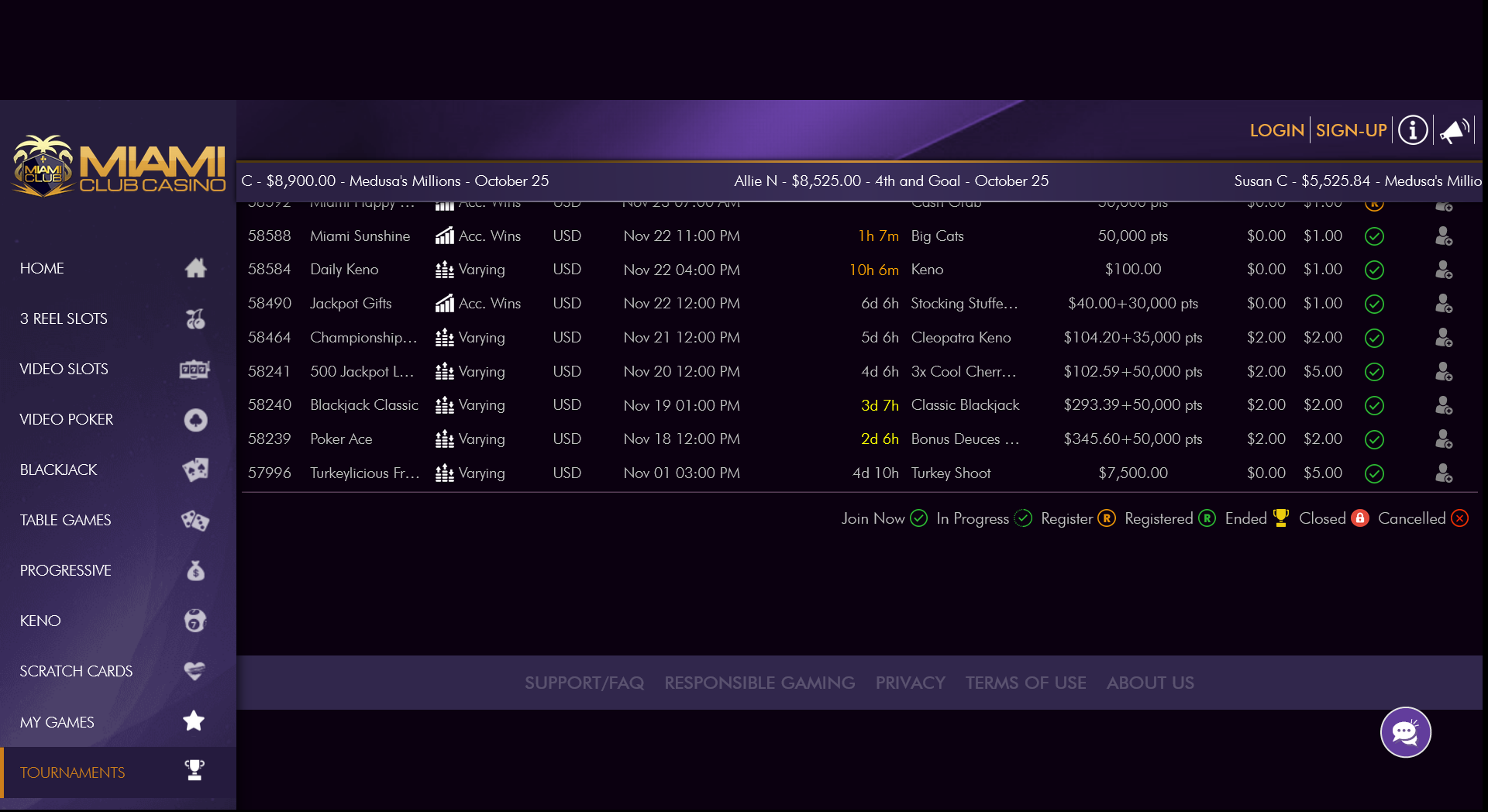Show participants of Jackpot Gifts tournament
The width and height of the screenshot is (1488, 812).
coord(1444,304)
